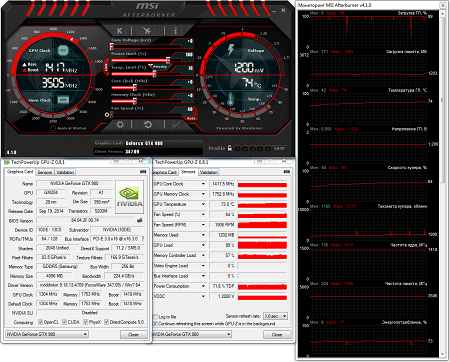The height and width of the screenshot is (362, 450).
Task: Click the NVIDIA logo in GPU-Z
Action: [130, 197]
